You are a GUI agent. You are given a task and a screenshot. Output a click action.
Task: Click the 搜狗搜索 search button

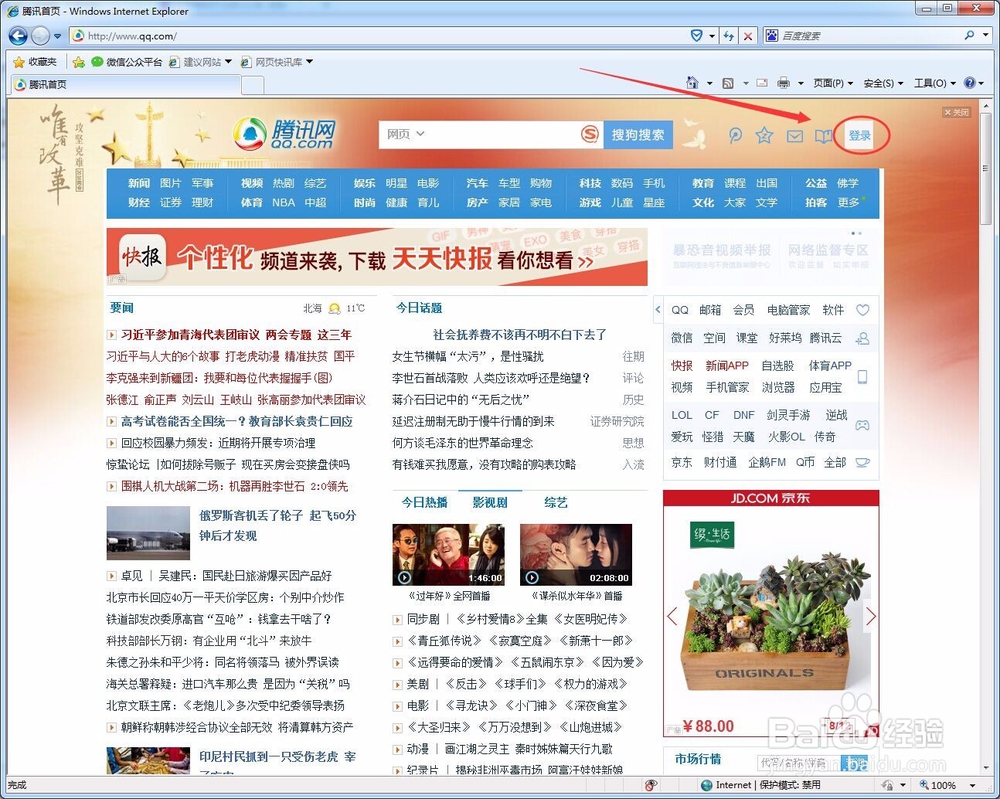638,135
